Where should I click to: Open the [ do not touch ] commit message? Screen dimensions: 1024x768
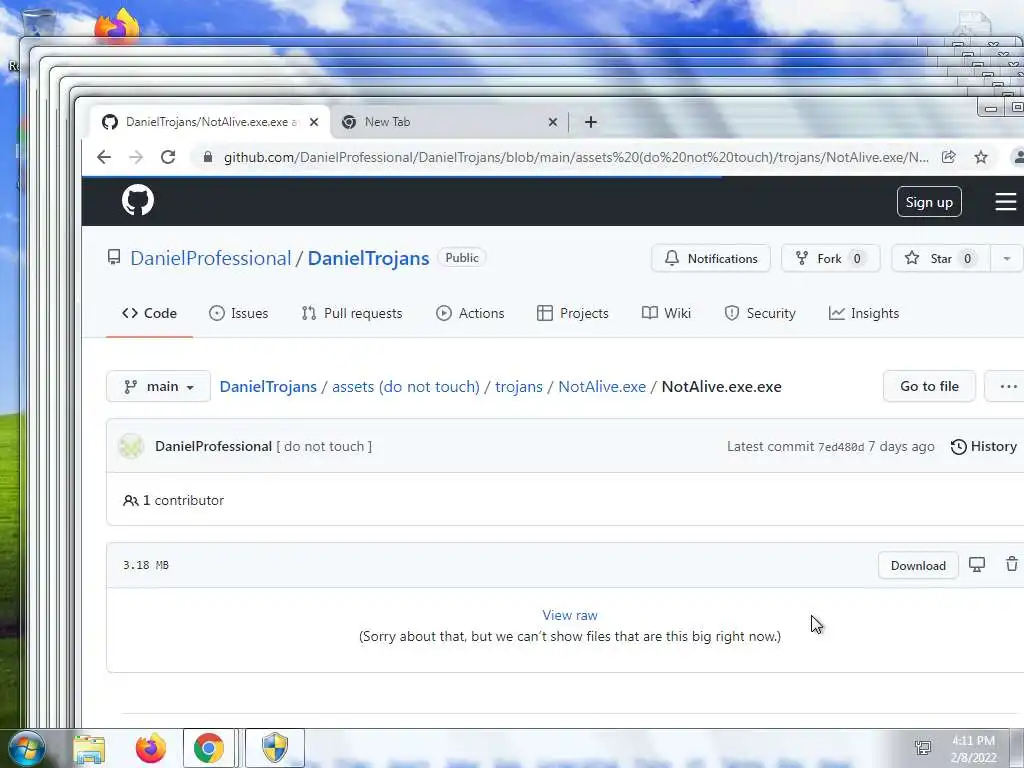coord(324,447)
